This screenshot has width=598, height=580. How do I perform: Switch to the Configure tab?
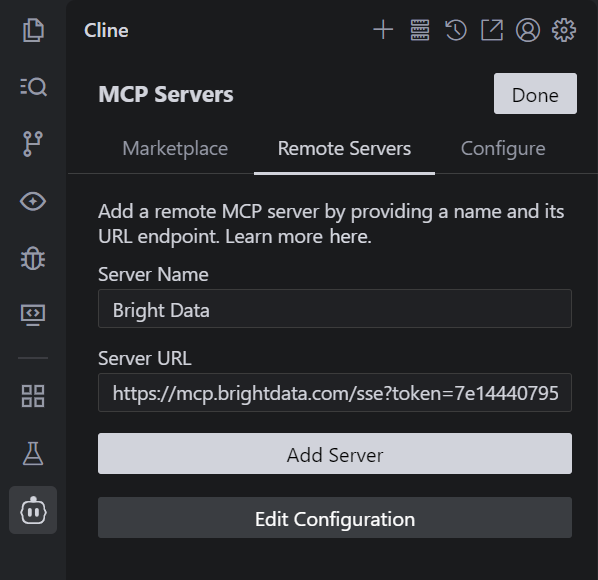coord(503,149)
